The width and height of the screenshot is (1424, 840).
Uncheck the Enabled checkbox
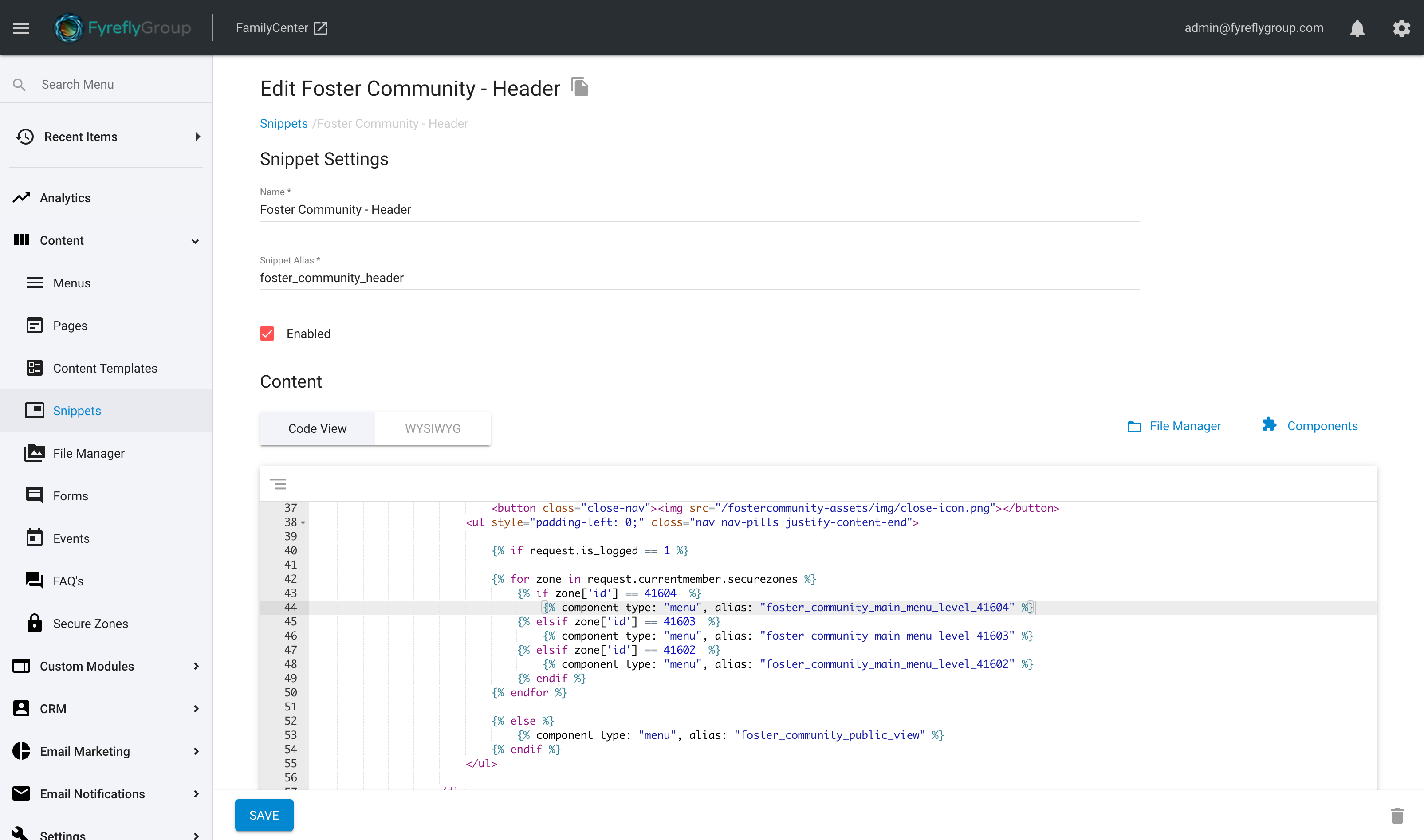click(x=267, y=334)
